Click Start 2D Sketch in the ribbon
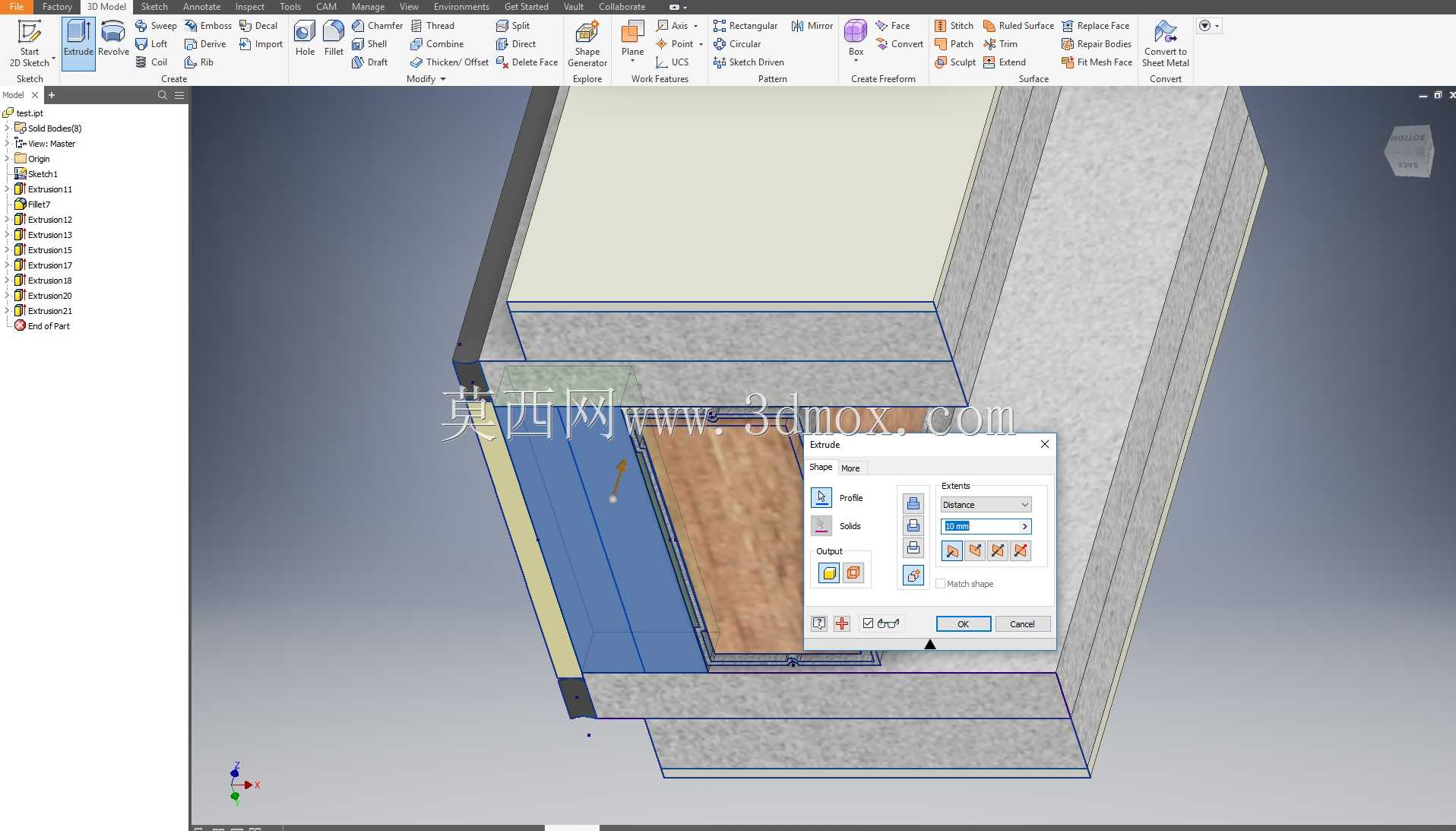 click(x=30, y=43)
